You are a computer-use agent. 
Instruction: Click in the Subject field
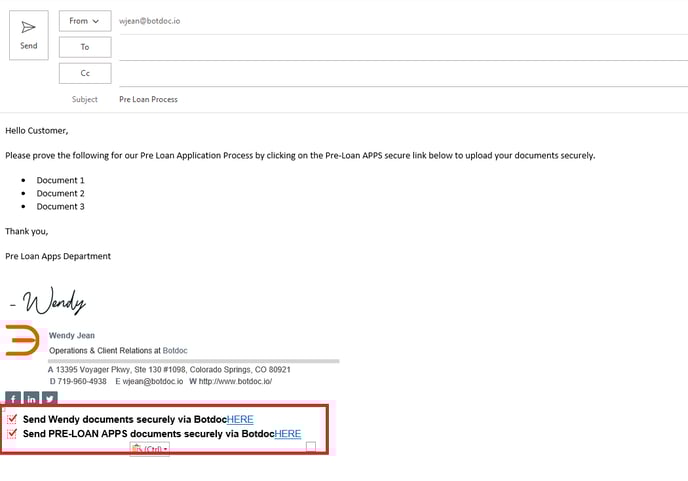[x=400, y=100]
